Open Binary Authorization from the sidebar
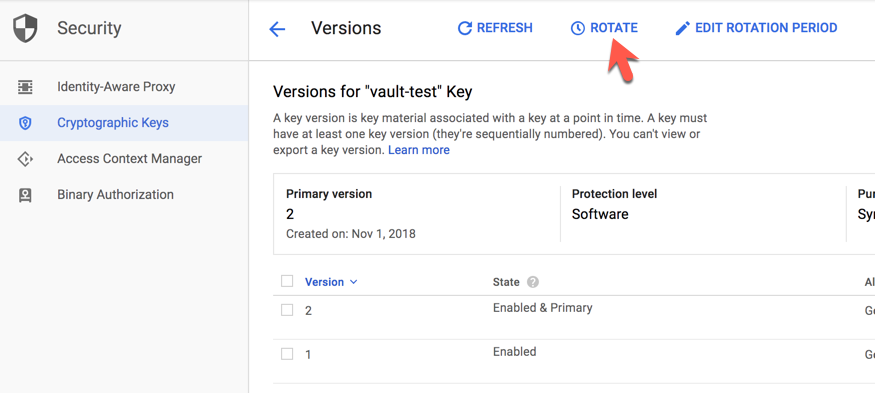Viewport: 875px width, 393px height. (116, 194)
